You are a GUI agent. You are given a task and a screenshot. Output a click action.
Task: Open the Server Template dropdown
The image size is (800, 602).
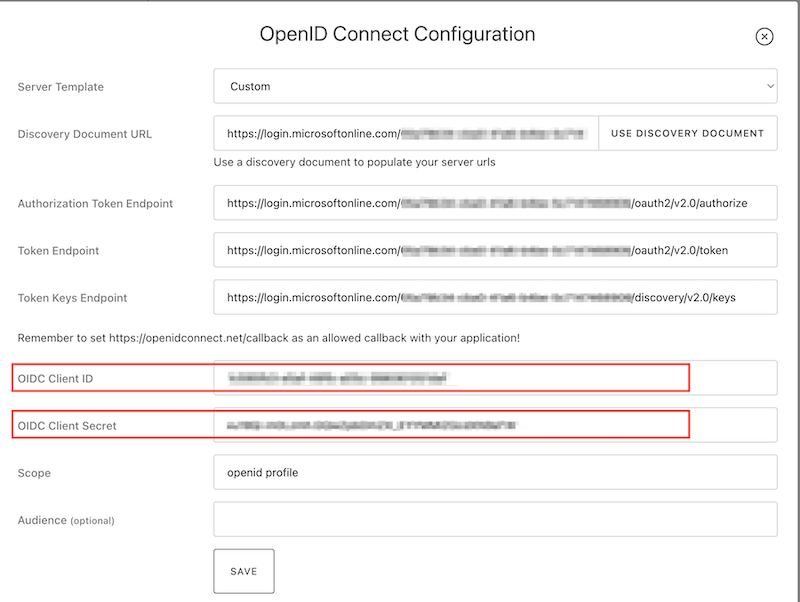[x=495, y=86]
